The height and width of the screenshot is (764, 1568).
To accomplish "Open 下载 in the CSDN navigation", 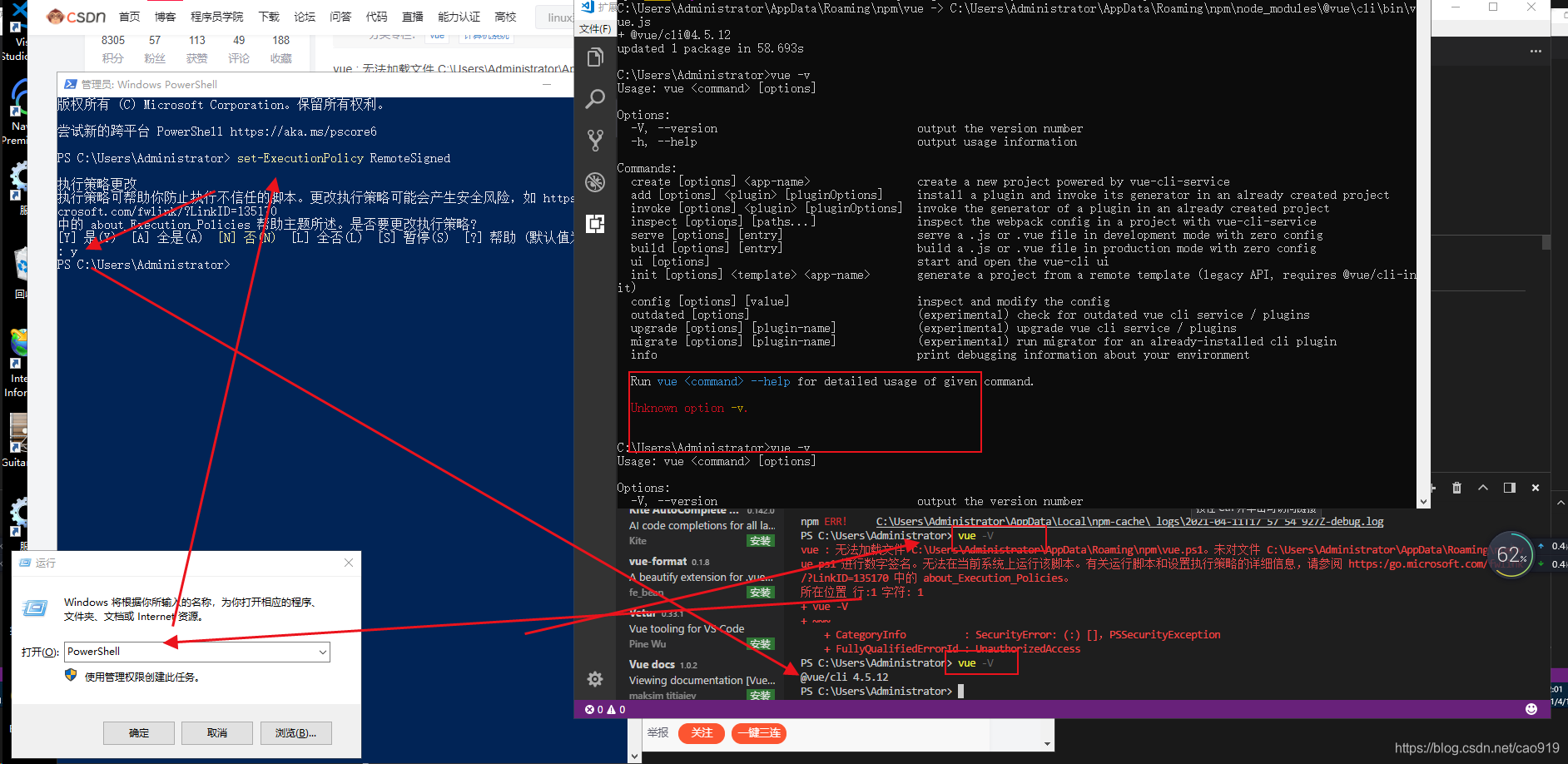I will point(269,17).
